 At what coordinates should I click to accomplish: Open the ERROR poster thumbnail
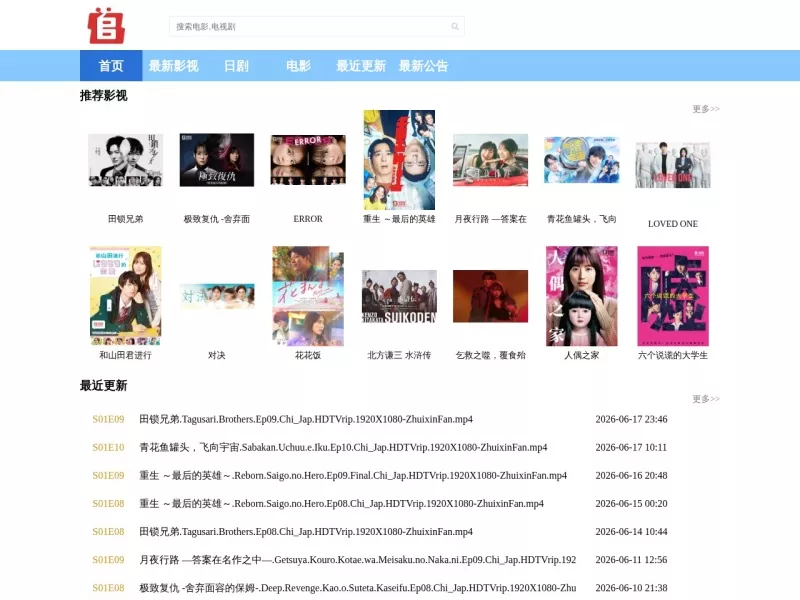(308, 160)
